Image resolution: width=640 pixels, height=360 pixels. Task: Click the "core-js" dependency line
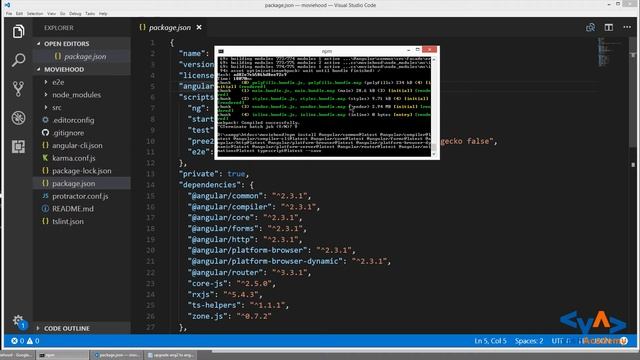(231, 283)
